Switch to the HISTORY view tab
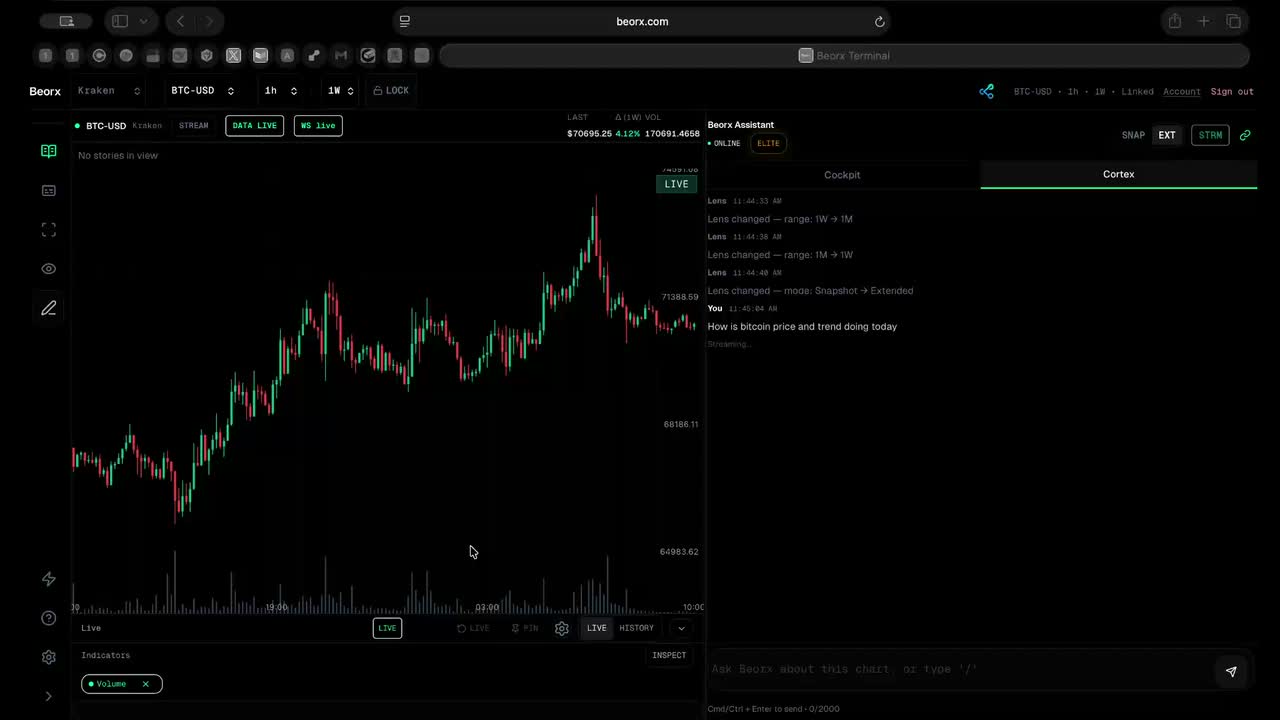The height and width of the screenshot is (720, 1280). tap(636, 628)
